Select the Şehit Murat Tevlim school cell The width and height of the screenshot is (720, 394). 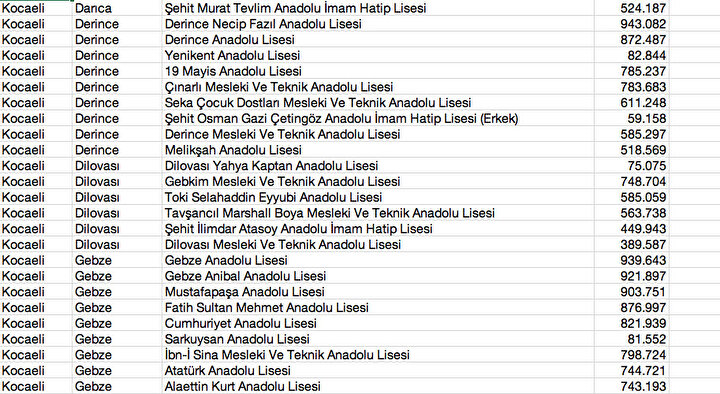point(378,8)
